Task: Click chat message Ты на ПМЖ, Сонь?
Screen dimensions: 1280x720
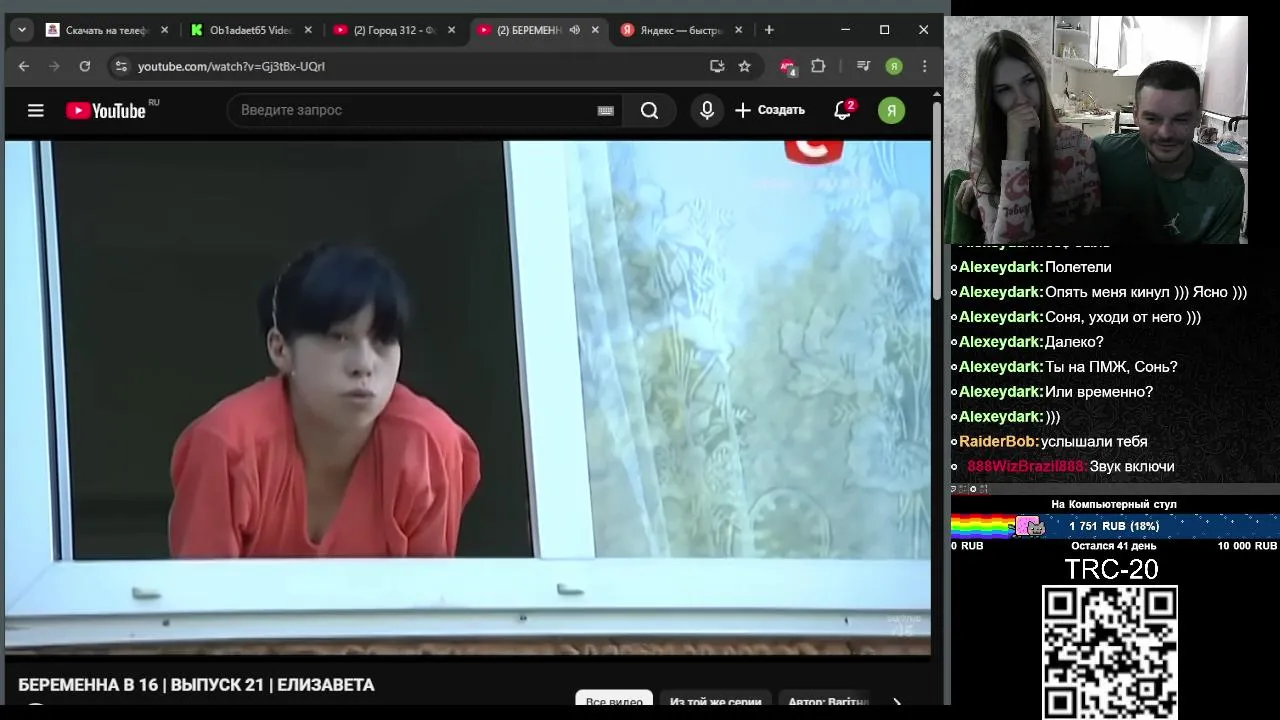Action: pyautogui.click(x=1111, y=367)
